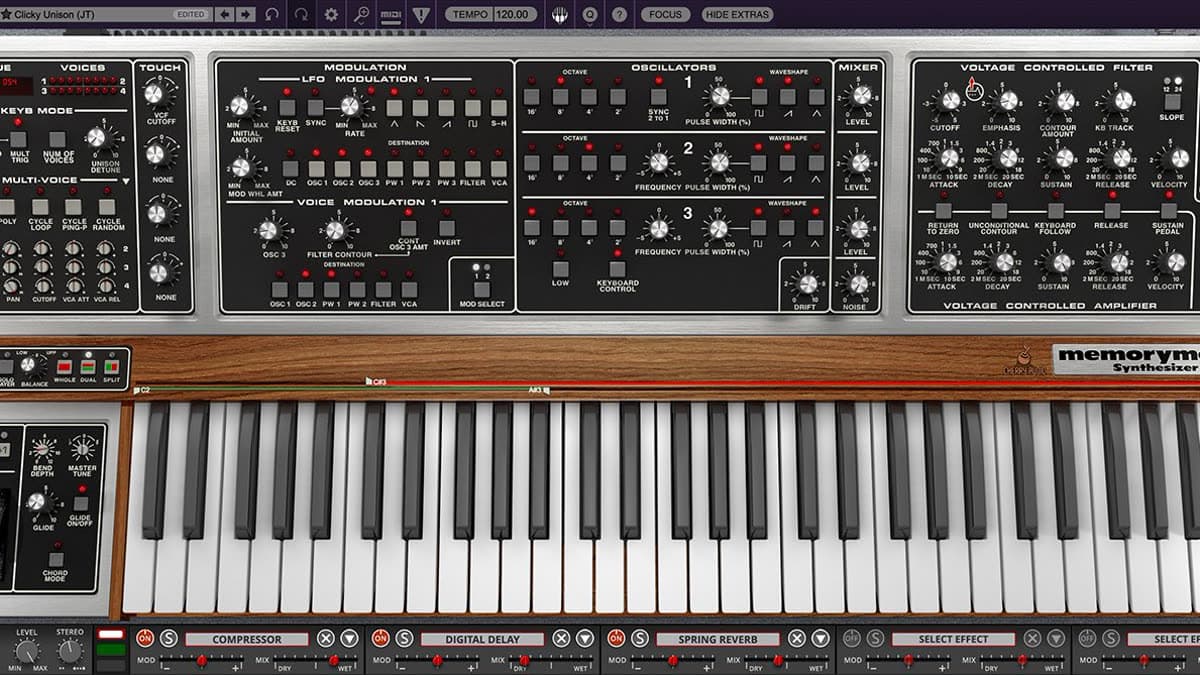Toggle oscillator SYNC 2 TO 1 button
This screenshot has height=675, width=1200.
point(659,97)
